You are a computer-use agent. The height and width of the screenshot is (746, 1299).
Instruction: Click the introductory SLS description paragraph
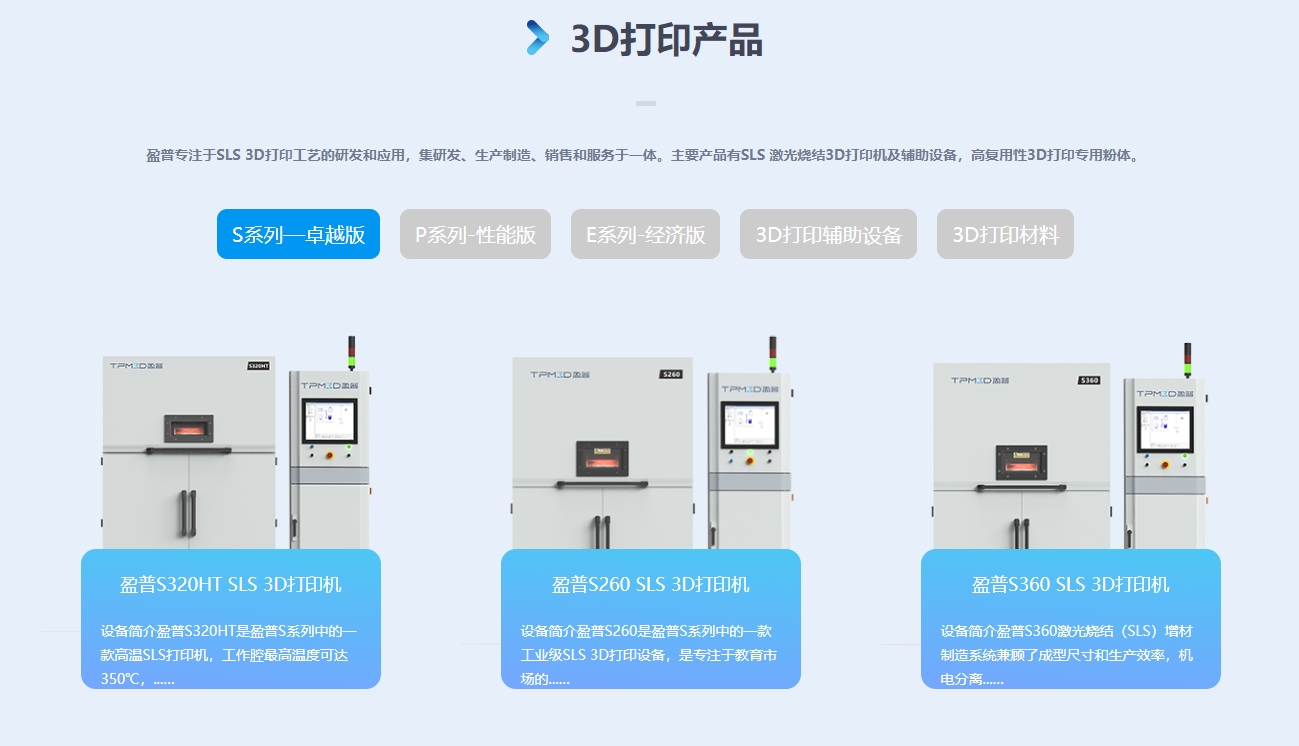(x=649, y=155)
